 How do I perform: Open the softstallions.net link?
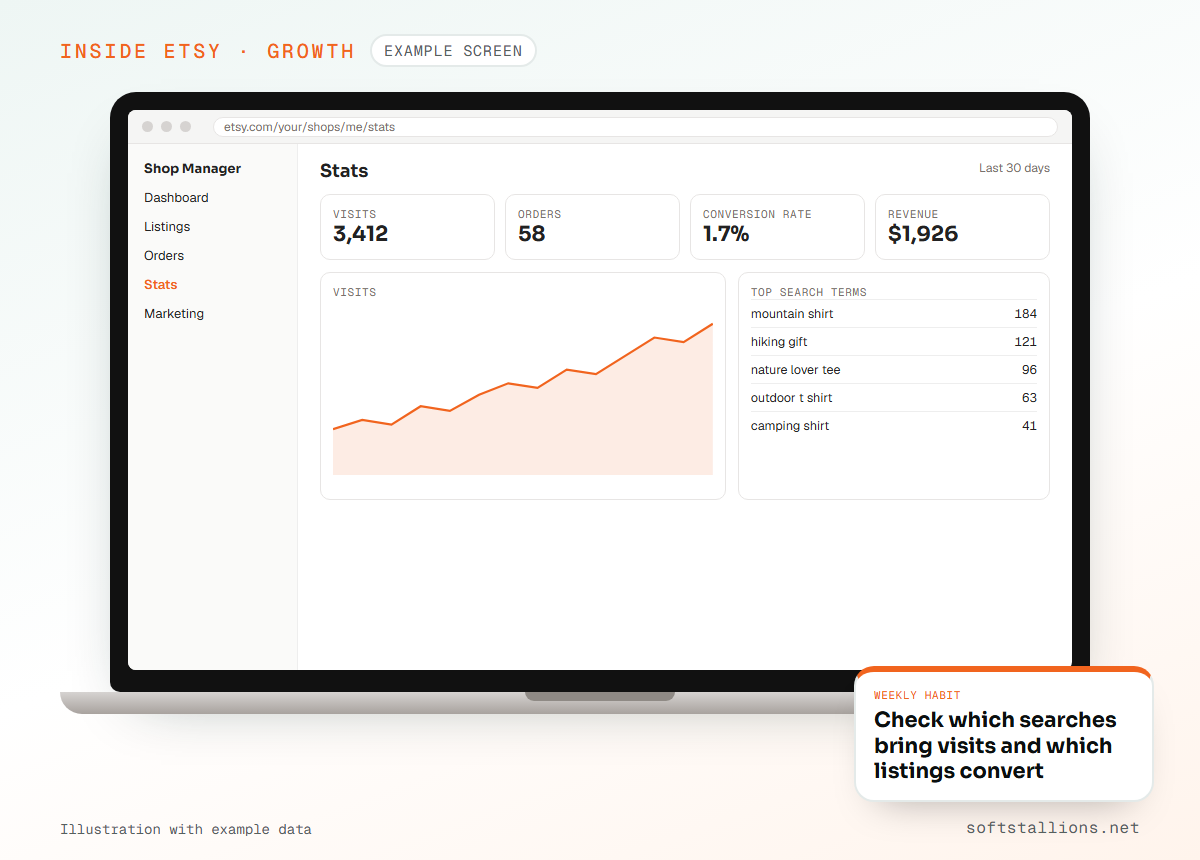pyautogui.click(x=1053, y=828)
